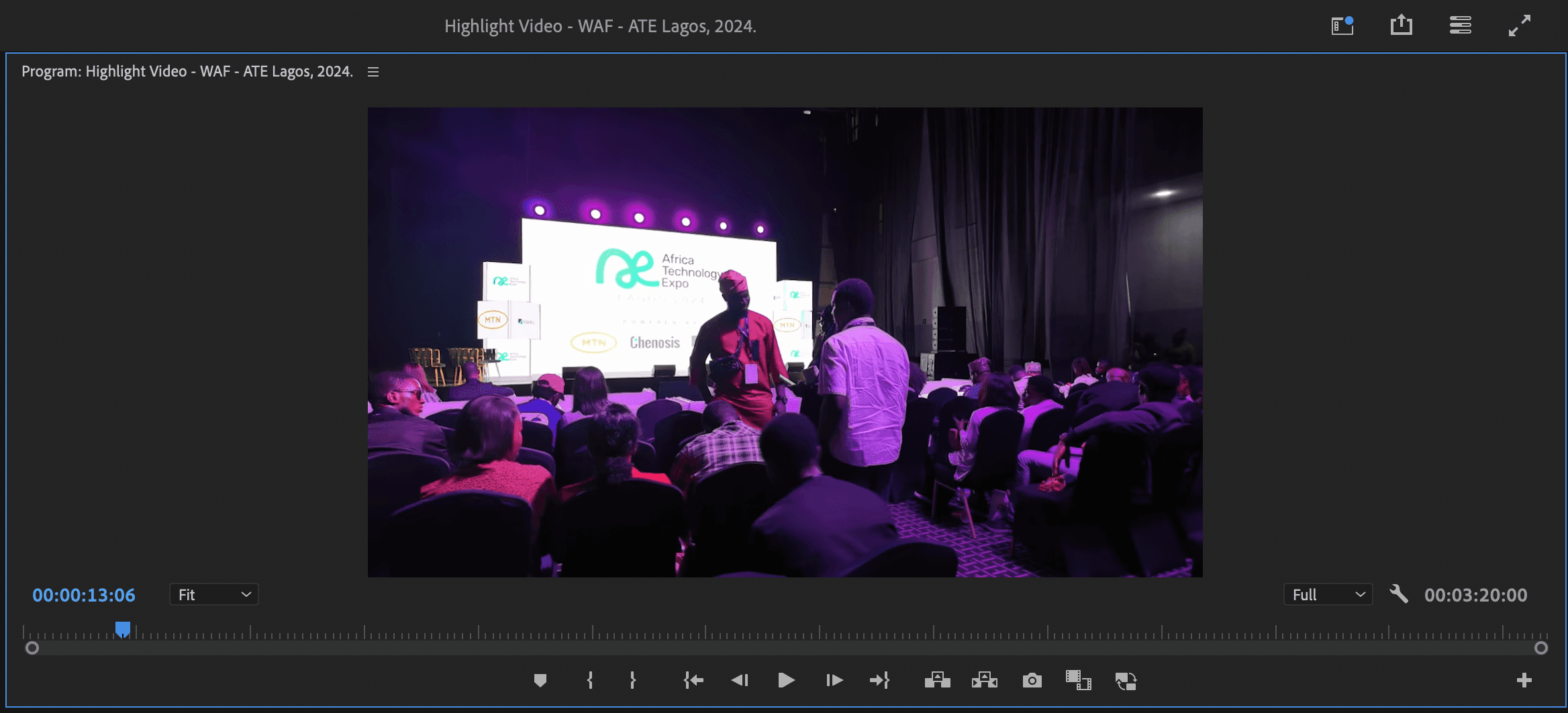Image resolution: width=1568 pixels, height=713 pixels.
Task: Click the Mark Out button
Action: 632,681
